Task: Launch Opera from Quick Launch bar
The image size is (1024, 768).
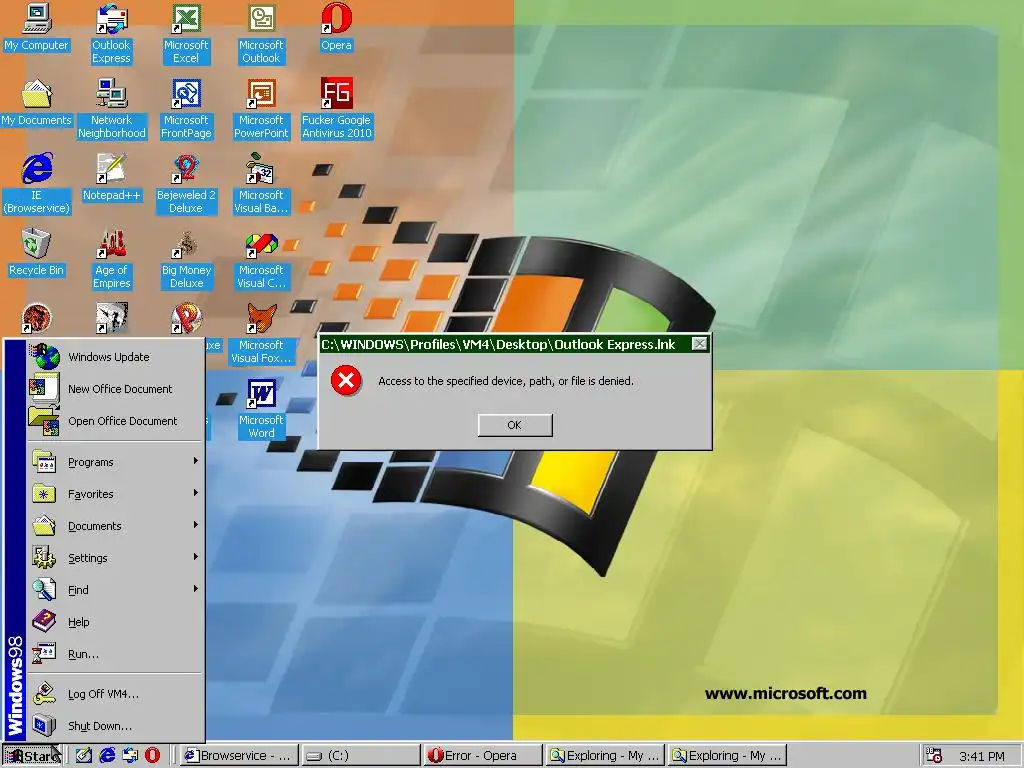Action: [x=152, y=756]
